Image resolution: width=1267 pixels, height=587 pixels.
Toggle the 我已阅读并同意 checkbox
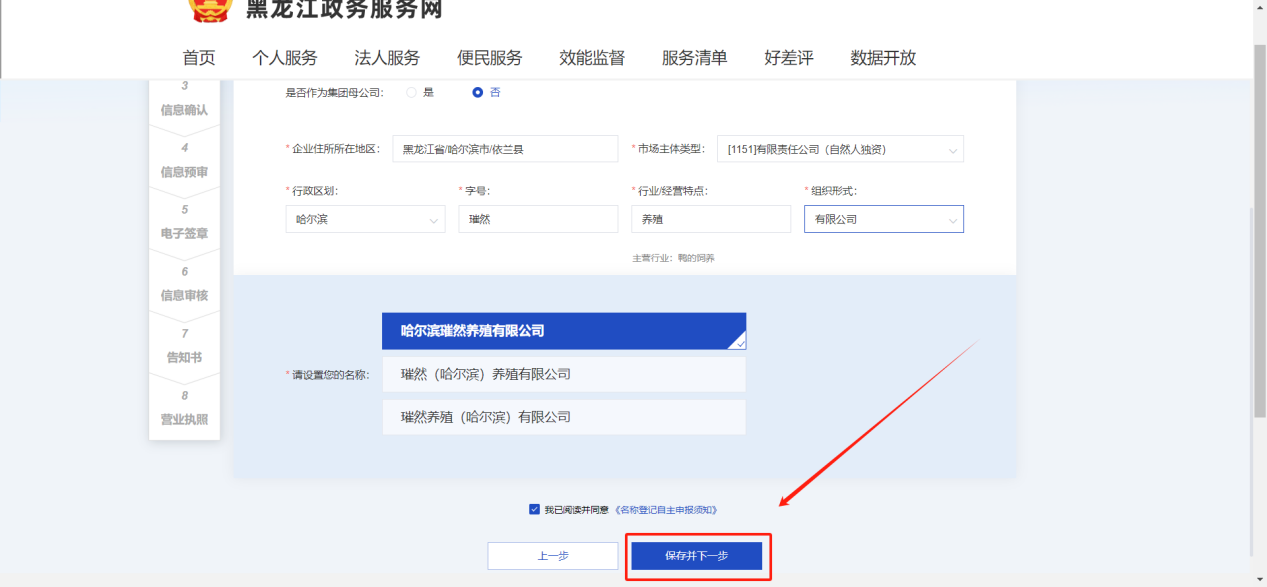534,509
